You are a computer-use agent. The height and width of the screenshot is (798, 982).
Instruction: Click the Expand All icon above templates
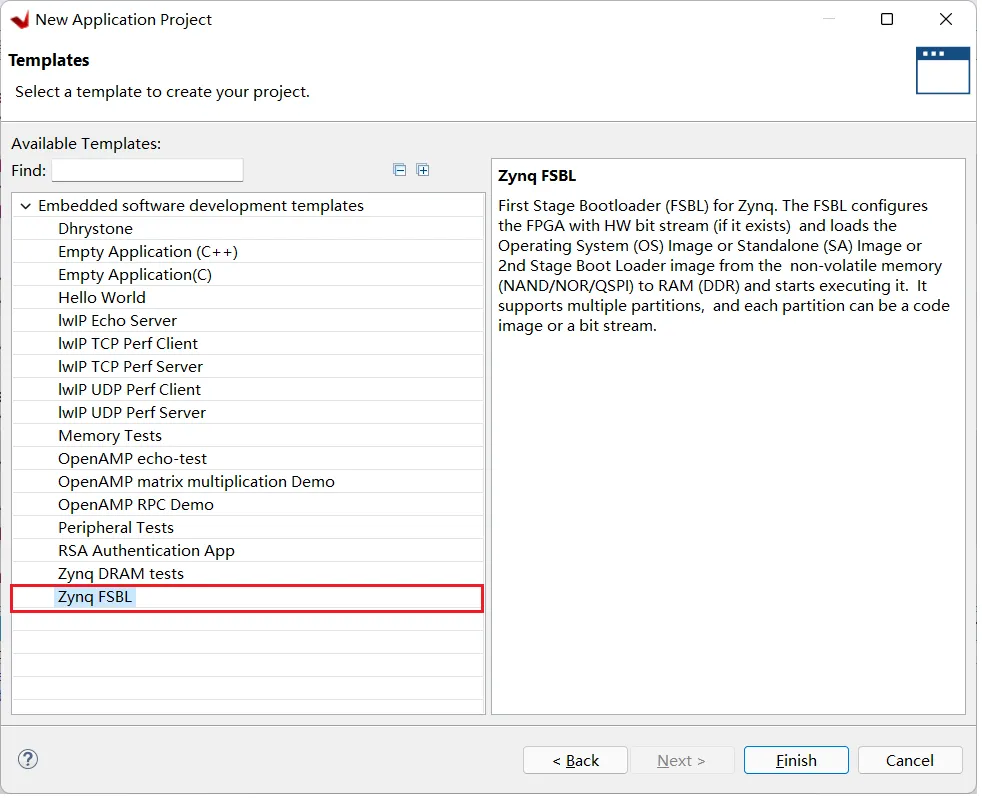425,170
